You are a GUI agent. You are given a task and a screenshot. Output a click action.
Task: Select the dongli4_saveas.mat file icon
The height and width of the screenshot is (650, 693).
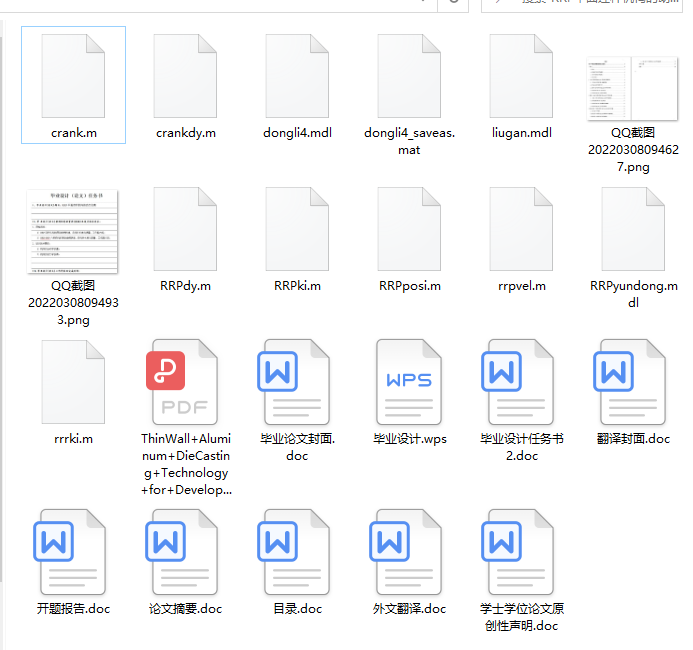click(x=409, y=76)
